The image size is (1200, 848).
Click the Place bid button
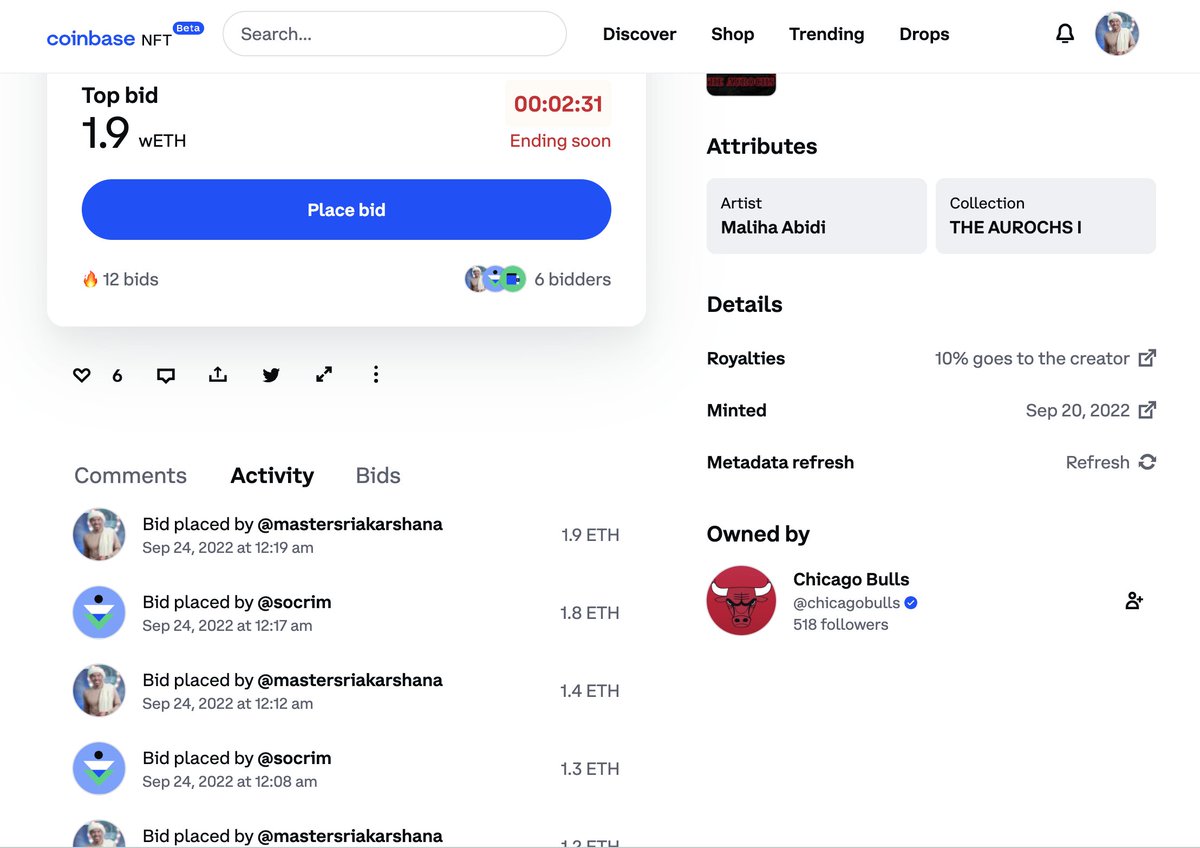click(x=346, y=210)
